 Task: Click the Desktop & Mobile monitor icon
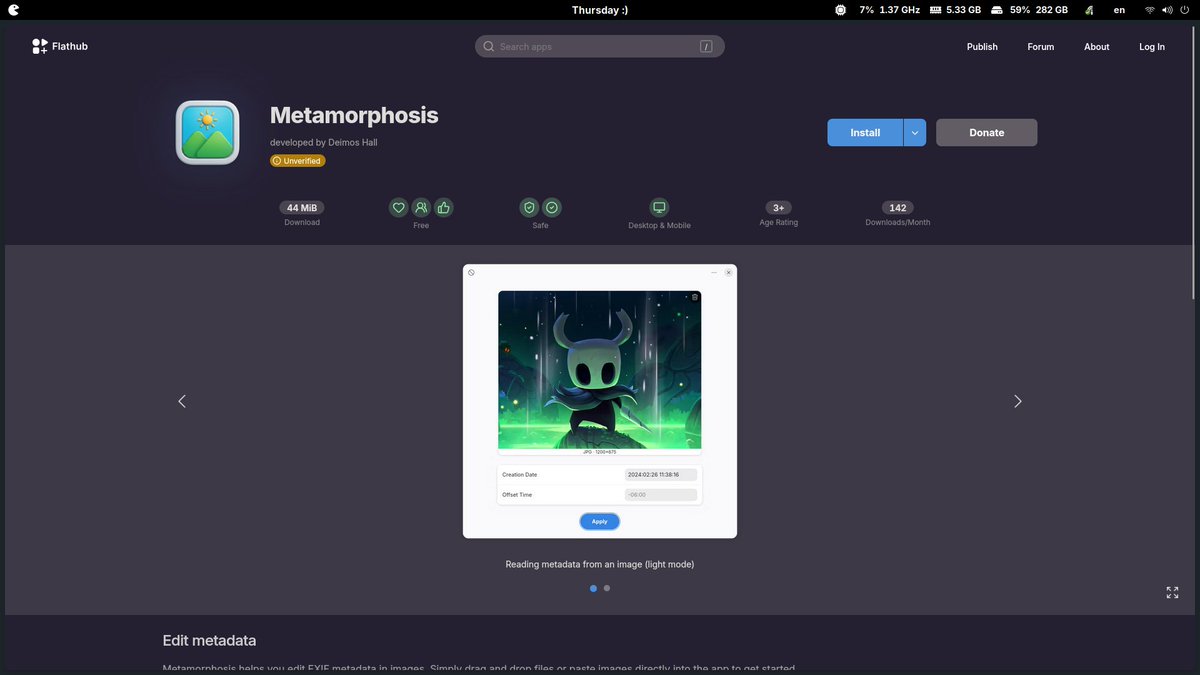pyautogui.click(x=659, y=208)
